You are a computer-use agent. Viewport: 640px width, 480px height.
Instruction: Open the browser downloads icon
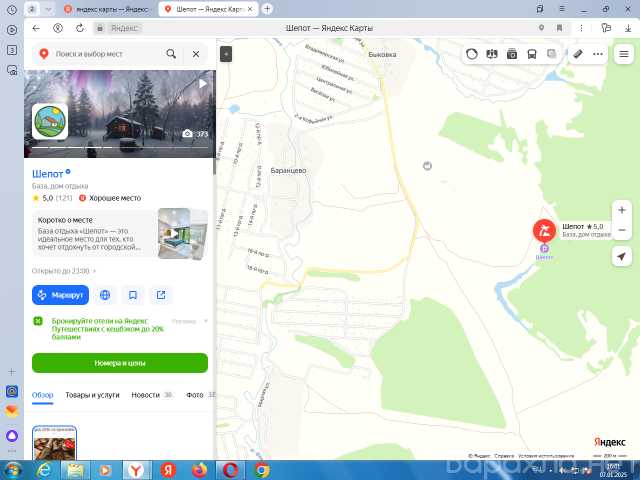coord(628,28)
